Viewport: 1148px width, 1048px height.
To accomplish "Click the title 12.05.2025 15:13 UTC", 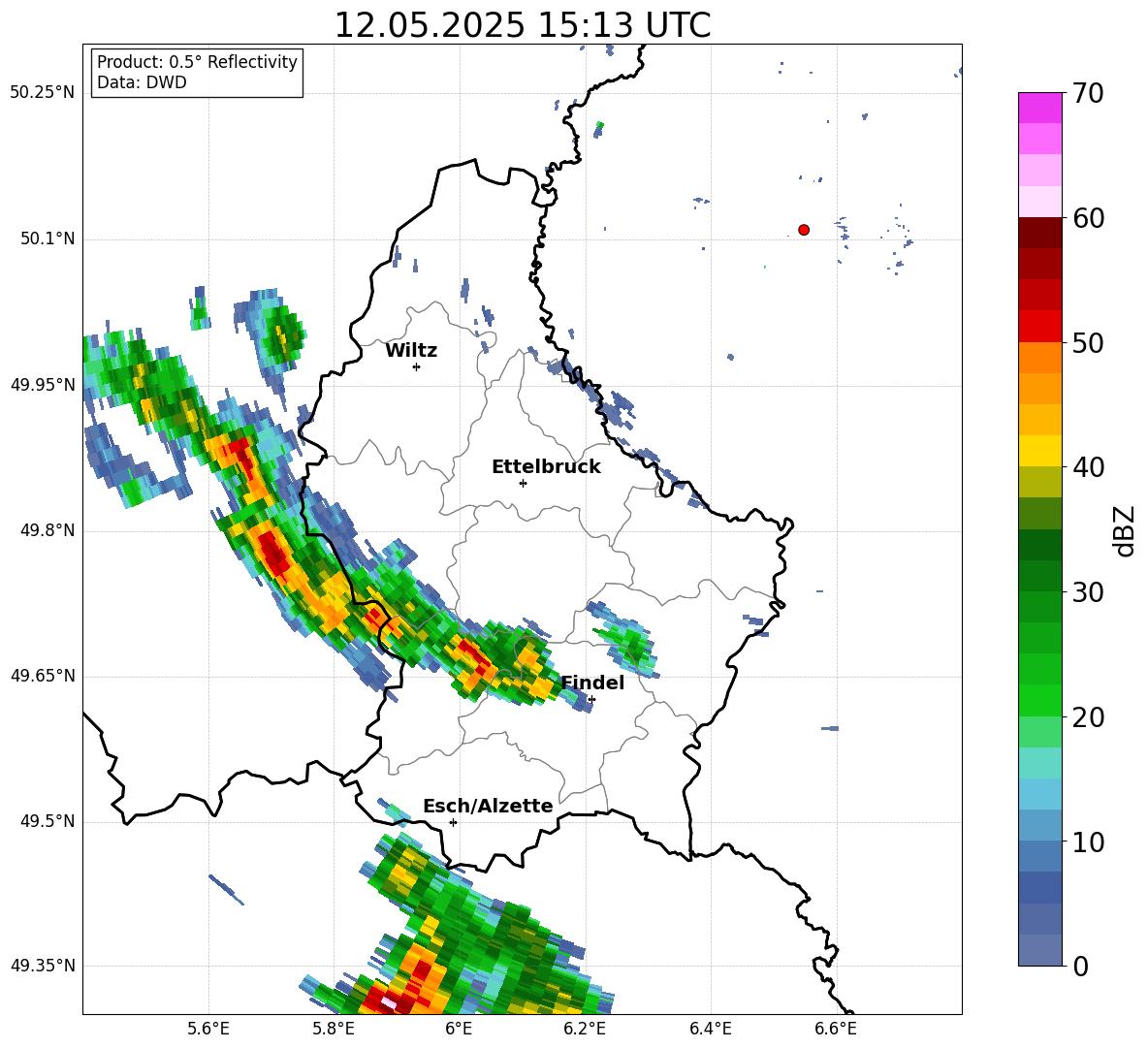I will (x=522, y=25).
